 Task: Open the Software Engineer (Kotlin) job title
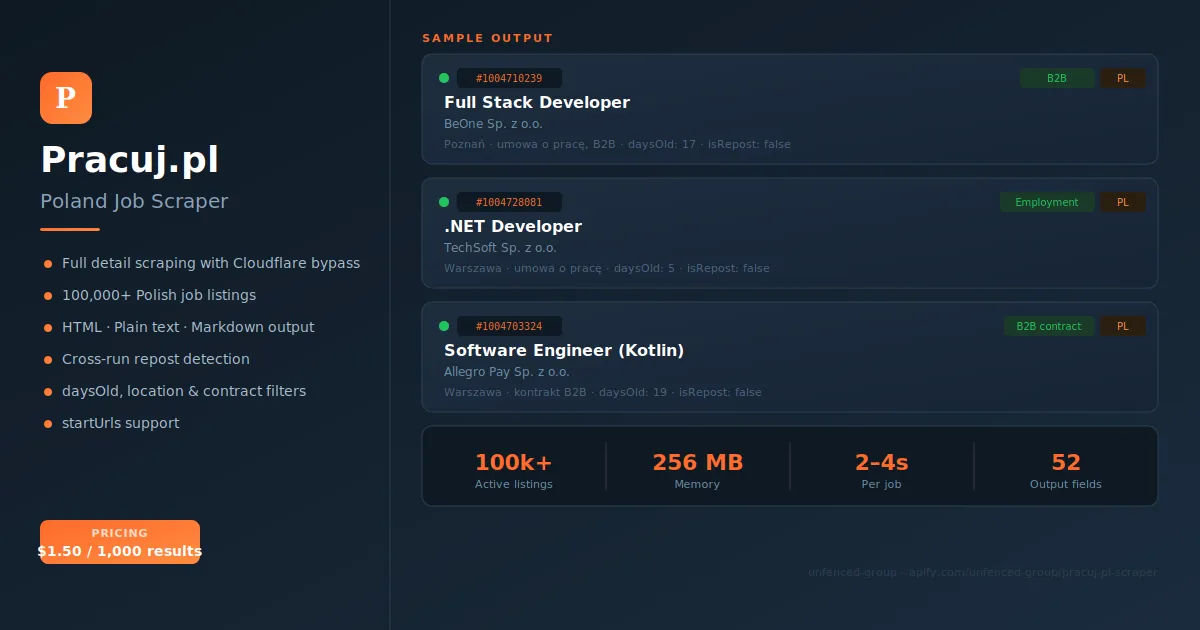pyautogui.click(x=564, y=350)
